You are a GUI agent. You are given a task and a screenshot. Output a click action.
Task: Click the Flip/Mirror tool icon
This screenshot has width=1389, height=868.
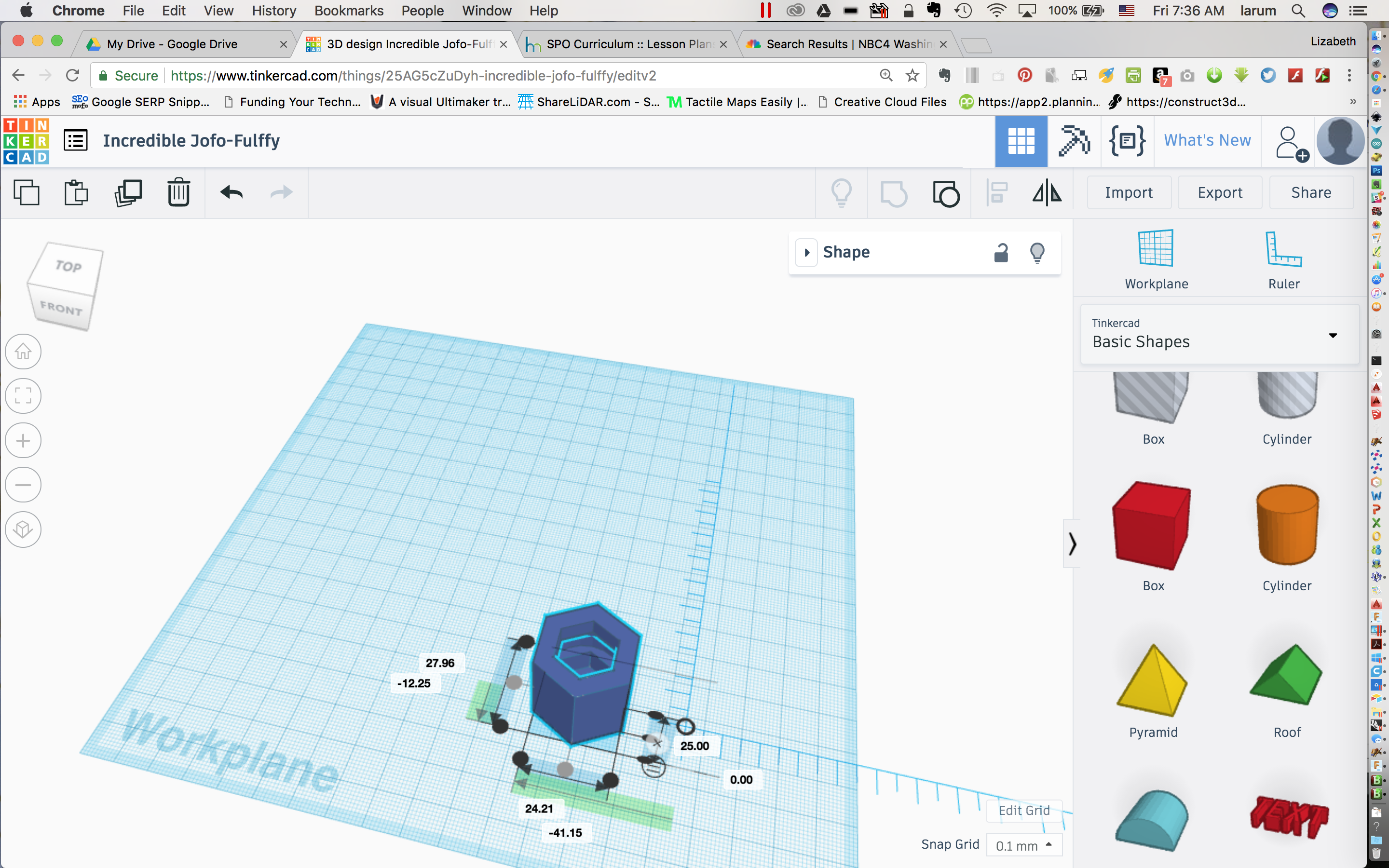pyautogui.click(x=1047, y=192)
